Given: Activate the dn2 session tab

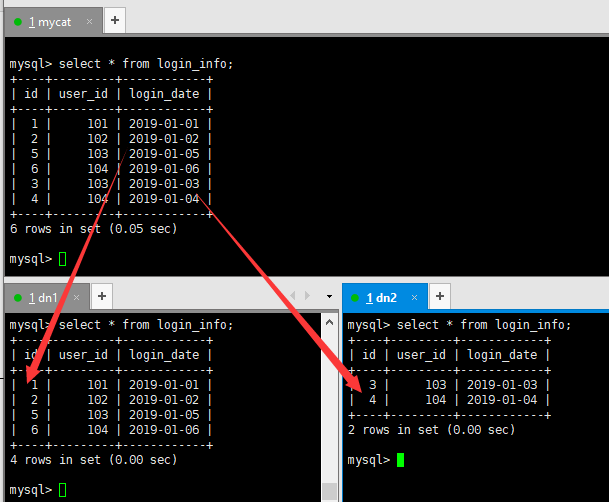Looking at the screenshot, I should (x=383, y=297).
